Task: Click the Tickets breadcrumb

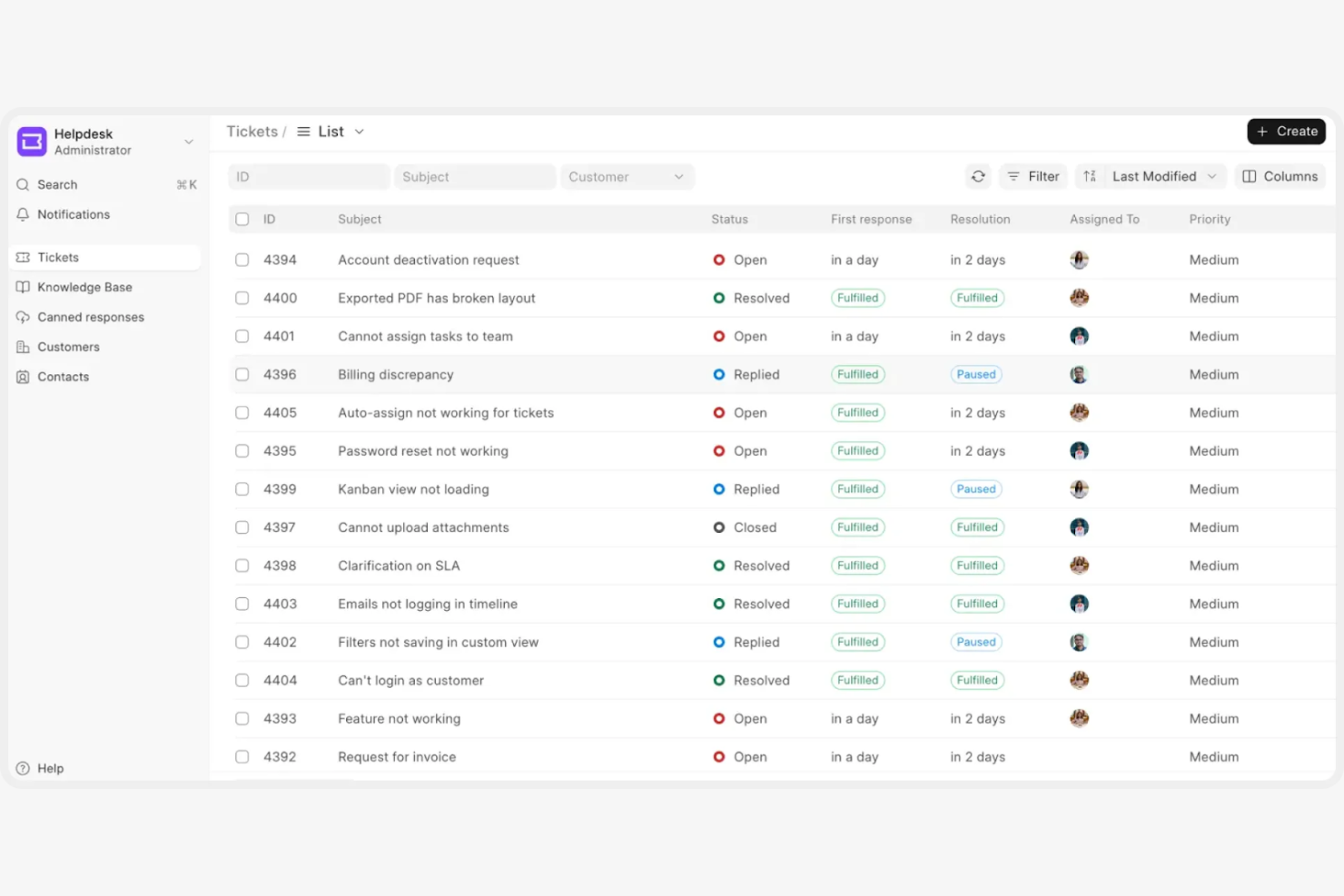Action: coord(252,131)
